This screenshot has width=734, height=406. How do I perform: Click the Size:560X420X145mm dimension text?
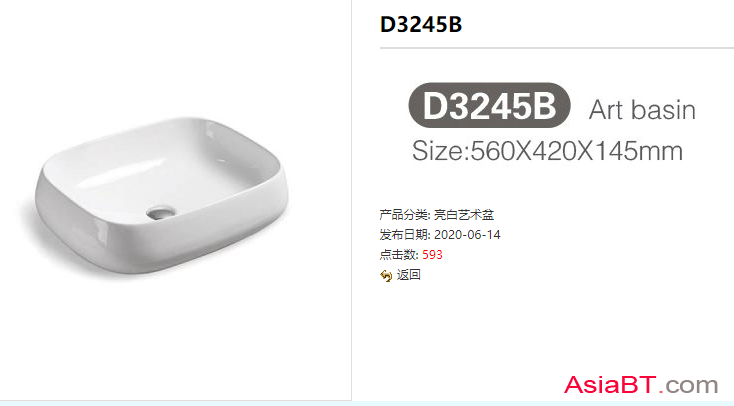click(x=547, y=151)
